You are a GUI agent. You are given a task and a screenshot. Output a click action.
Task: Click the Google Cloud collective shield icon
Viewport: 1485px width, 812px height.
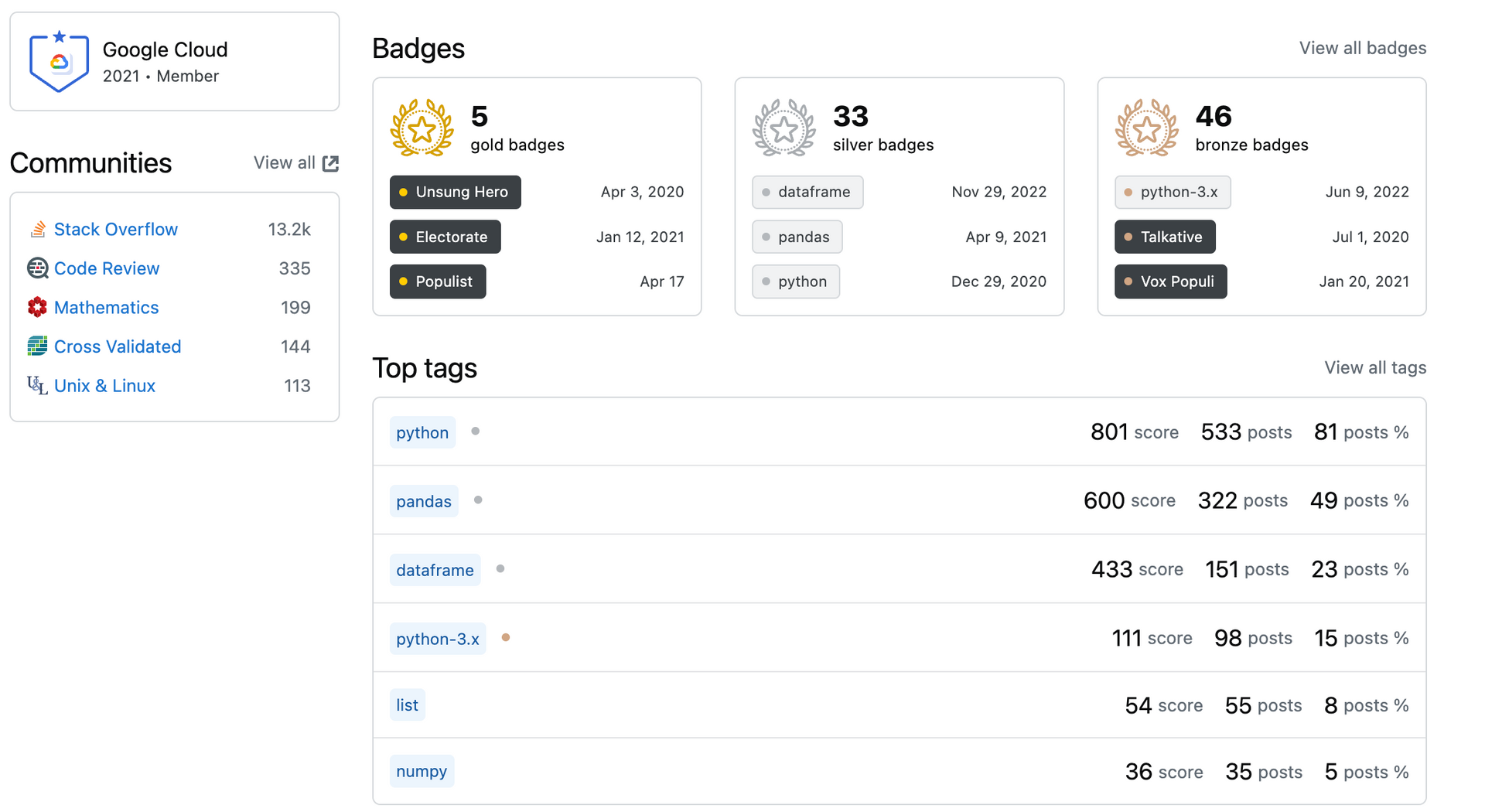59,62
